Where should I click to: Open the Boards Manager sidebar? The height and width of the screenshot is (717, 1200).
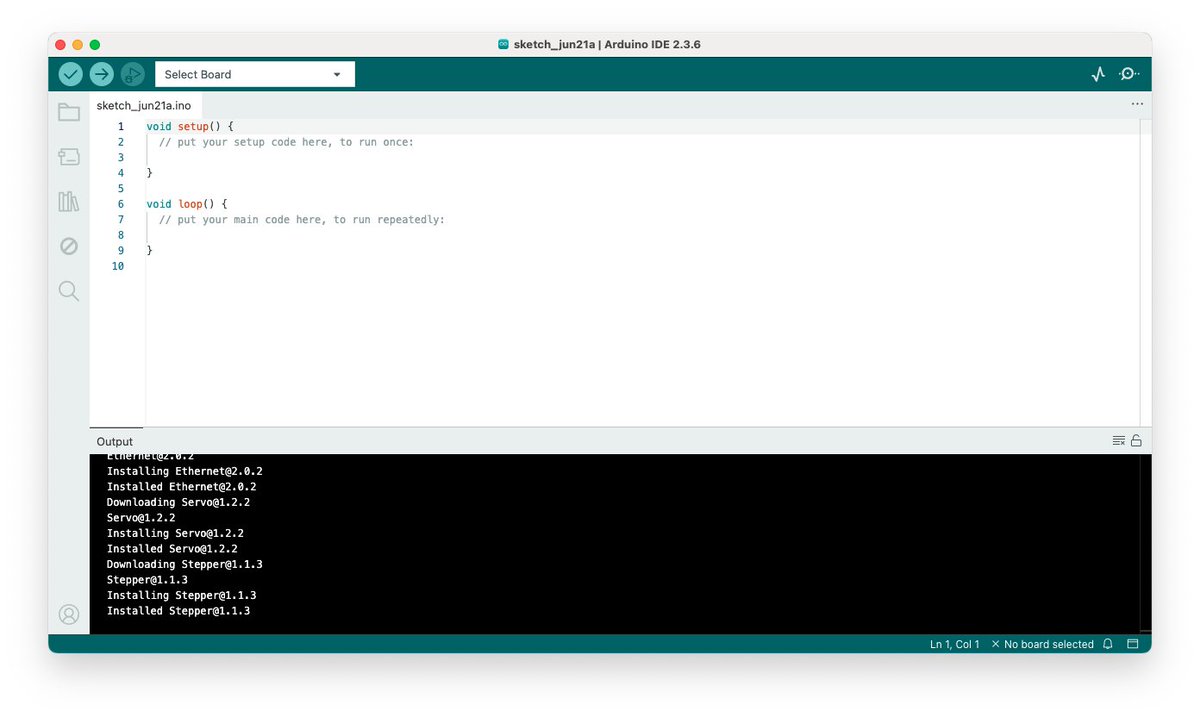tap(69, 157)
